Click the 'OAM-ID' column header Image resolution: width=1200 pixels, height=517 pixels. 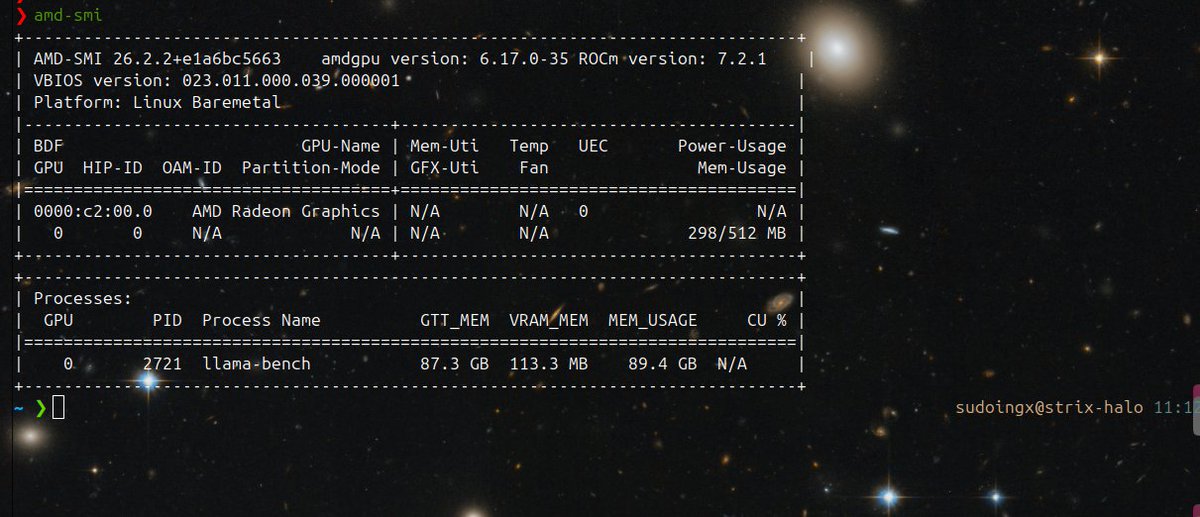(191, 168)
